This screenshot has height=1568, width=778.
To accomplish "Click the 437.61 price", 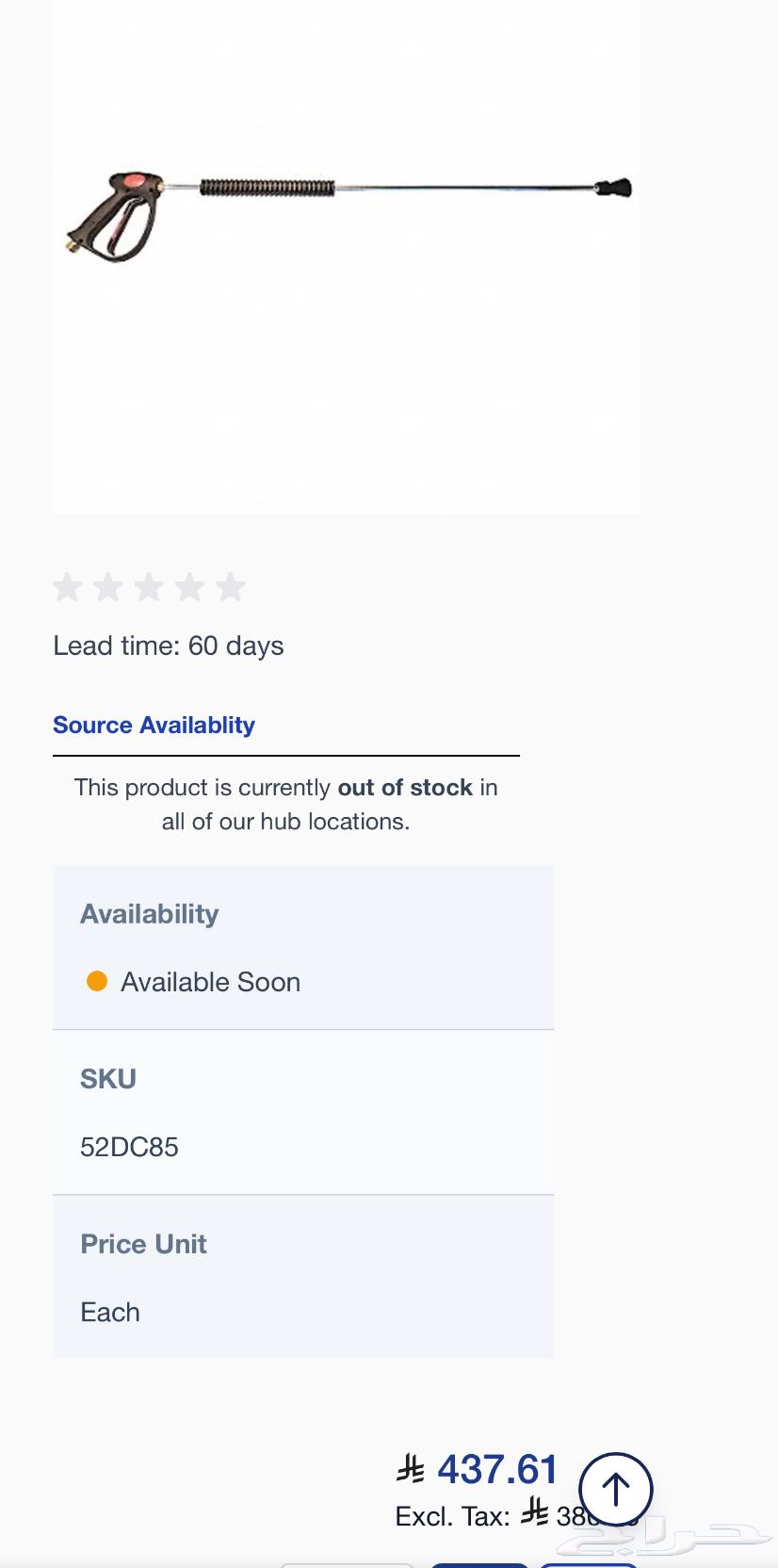I will 497,1469.
